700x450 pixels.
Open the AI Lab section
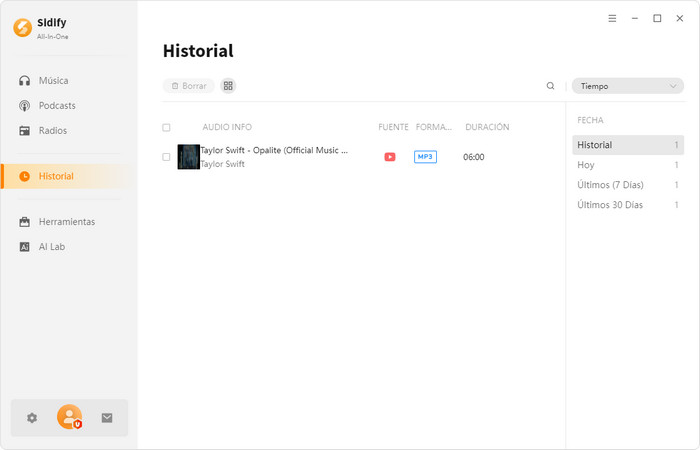coord(51,247)
